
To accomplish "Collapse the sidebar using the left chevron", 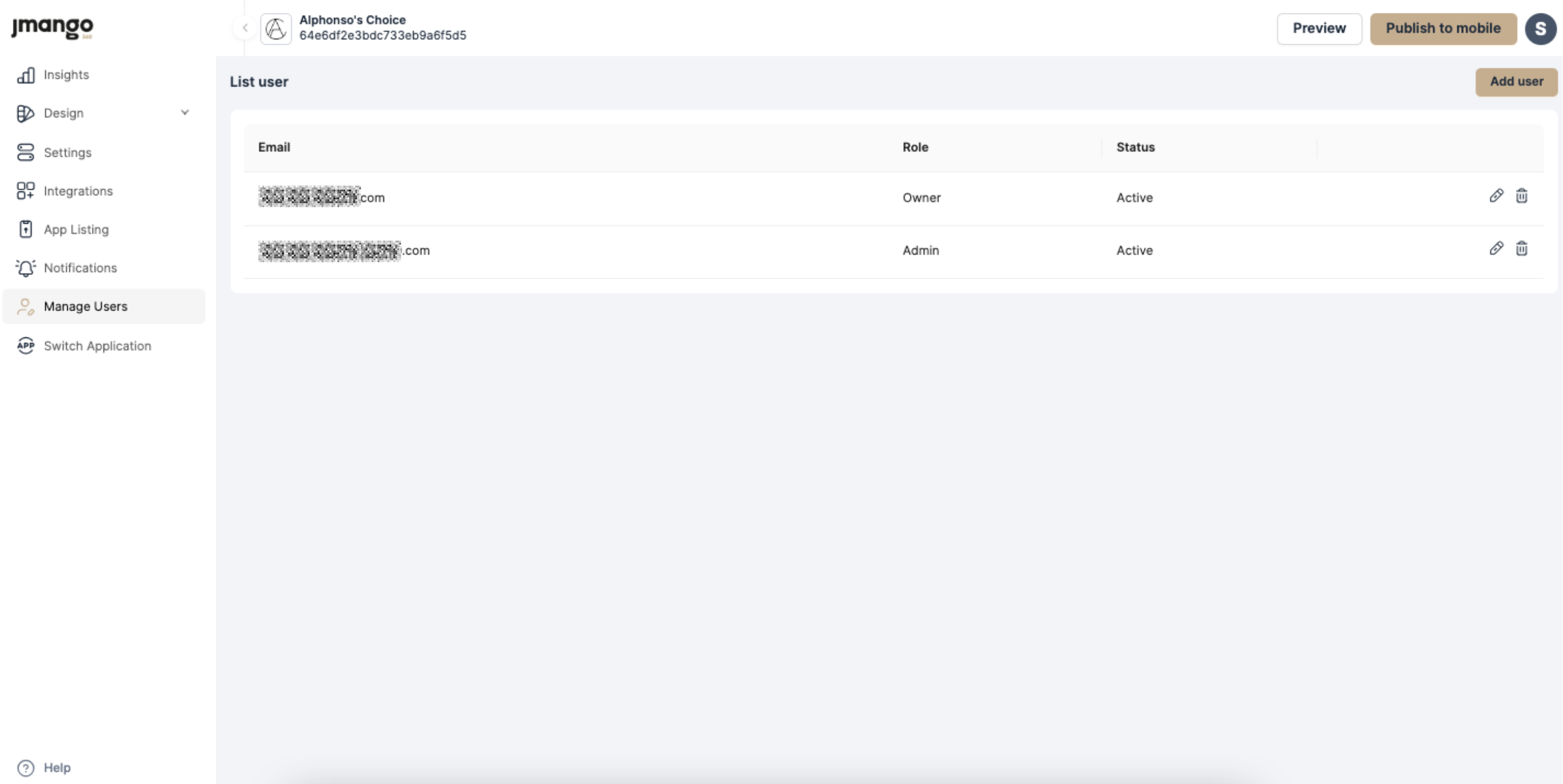I will coord(245,27).
